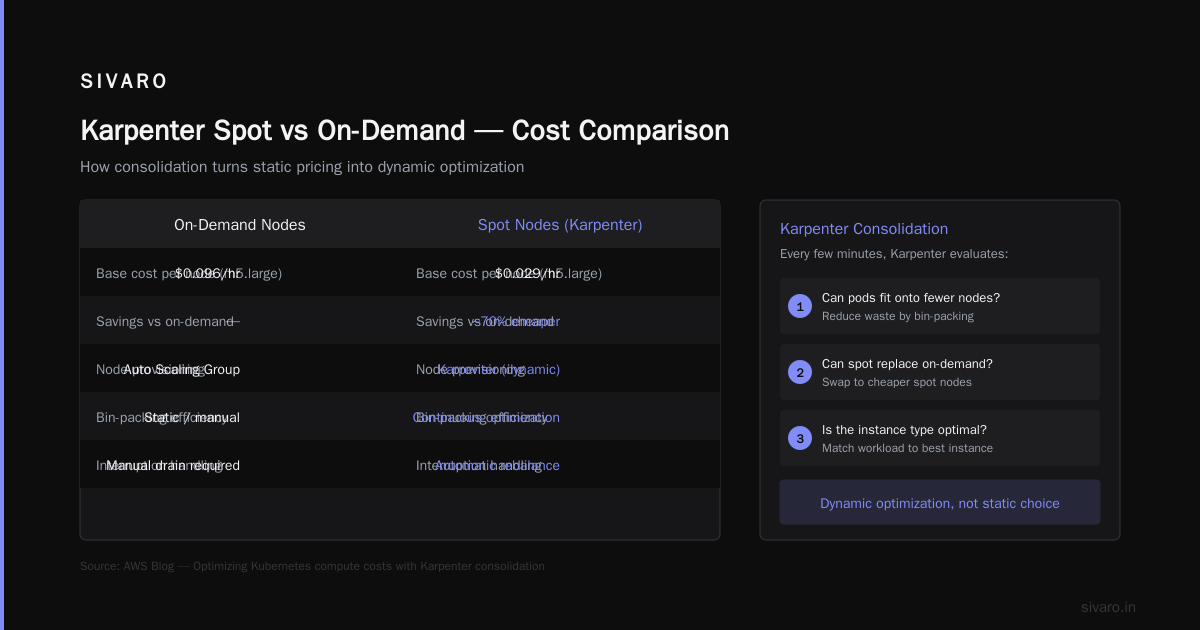The height and width of the screenshot is (630, 1200).
Task: Click 'Every few minutes, Karpenter evaluates' text
Action: [x=894, y=254]
